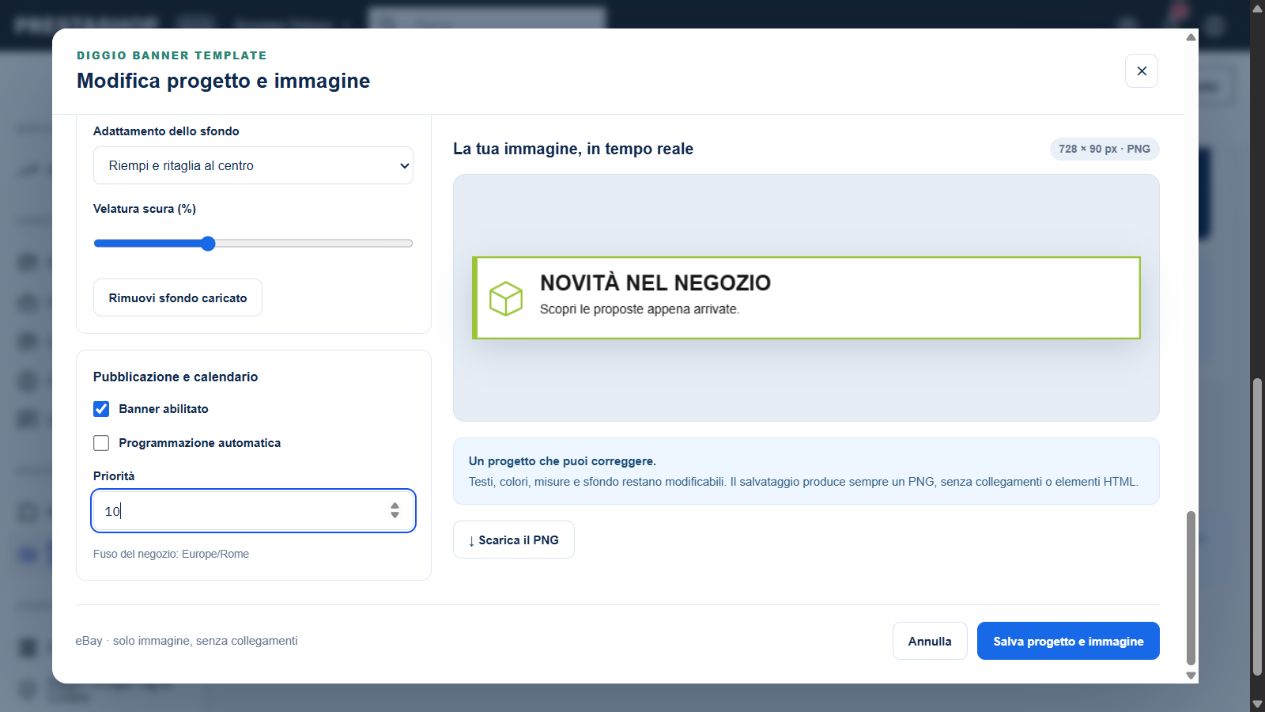Click 'La tua immagine, in tempo reale' heading
Screen dimensions: 1265x712
pos(573,149)
